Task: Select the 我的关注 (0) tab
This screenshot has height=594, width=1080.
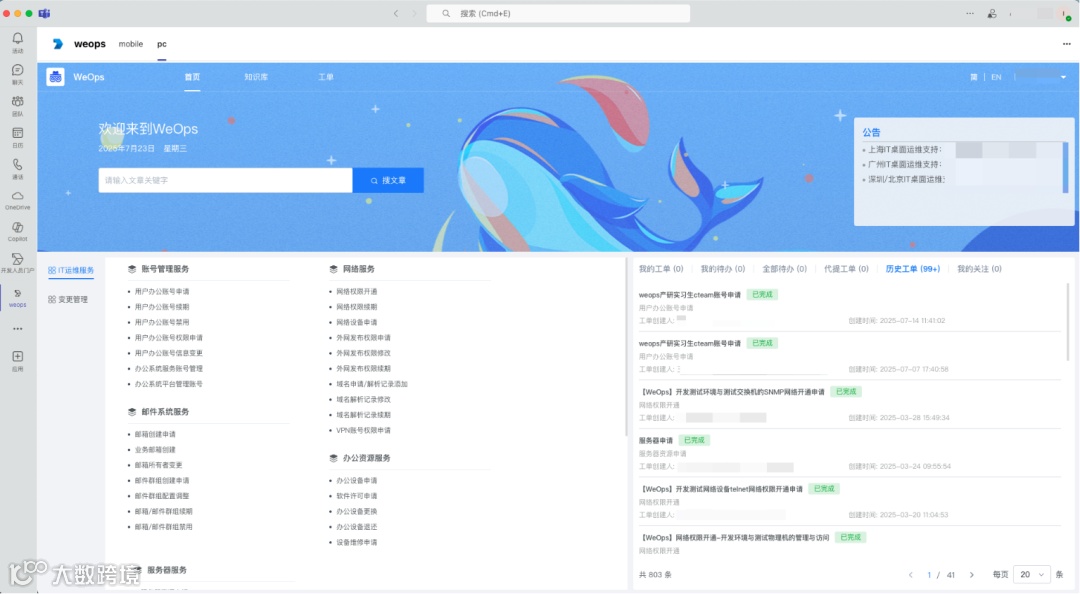Action: 979,269
